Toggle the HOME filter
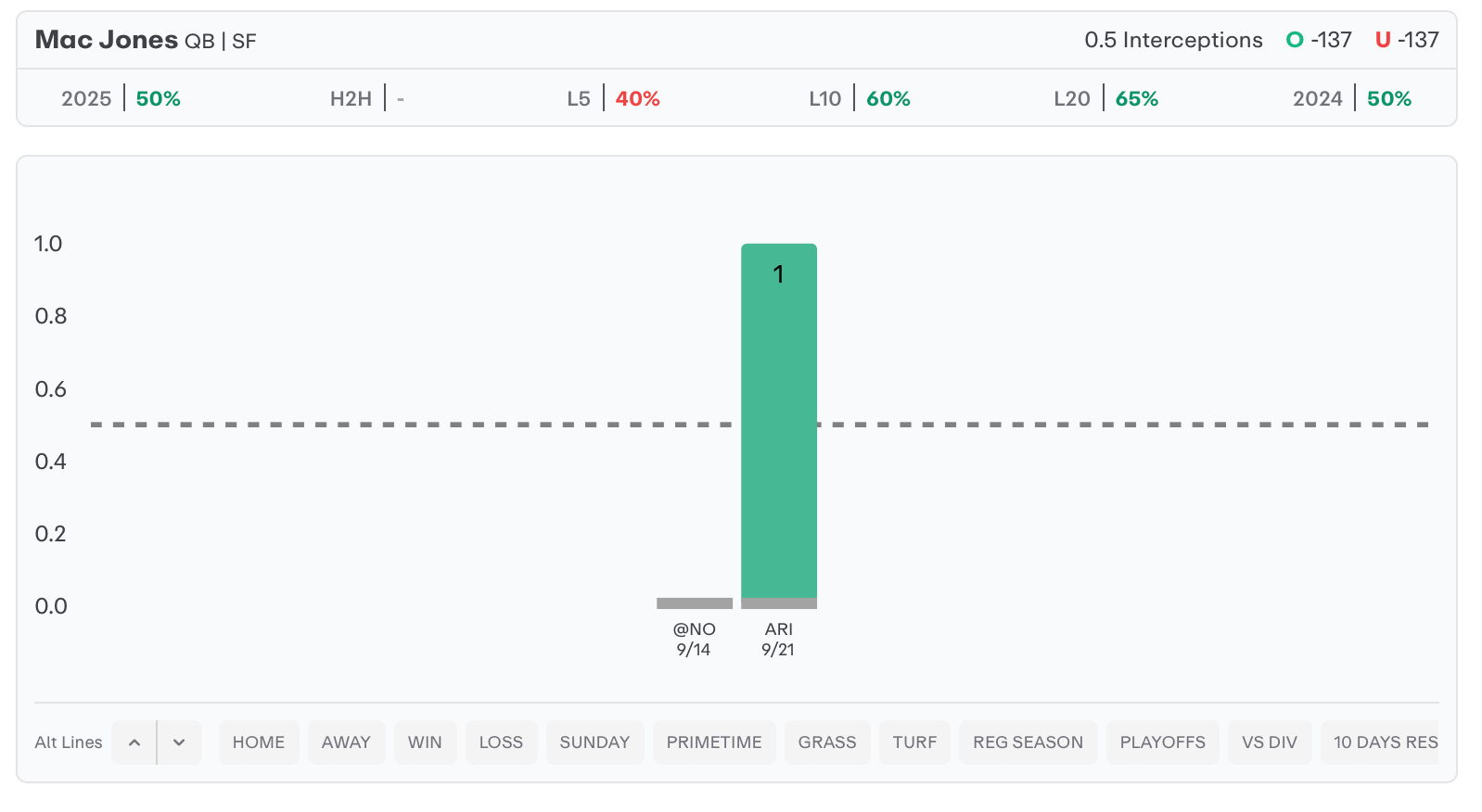This screenshot has width=1482, height=812. pos(259,742)
